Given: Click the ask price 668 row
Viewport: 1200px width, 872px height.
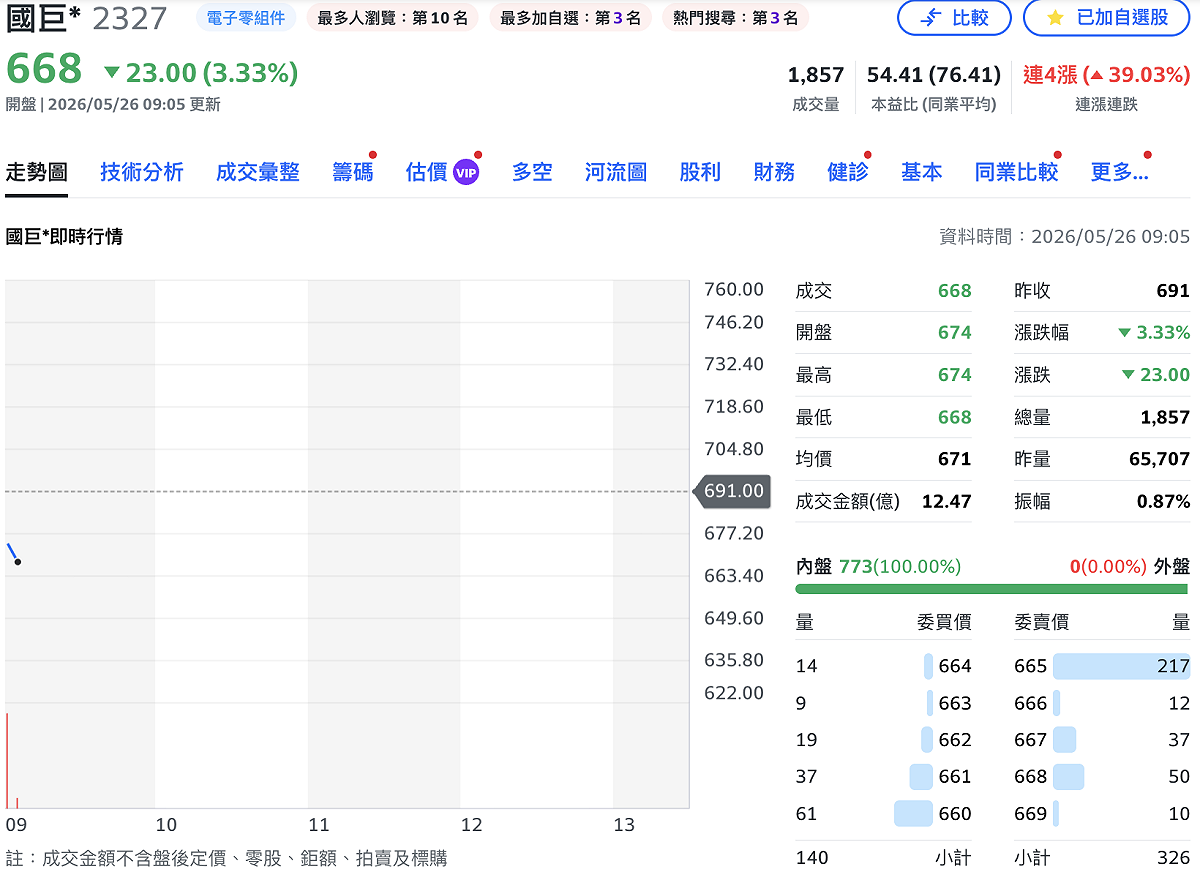Looking at the screenshot, I should 1102,776.
